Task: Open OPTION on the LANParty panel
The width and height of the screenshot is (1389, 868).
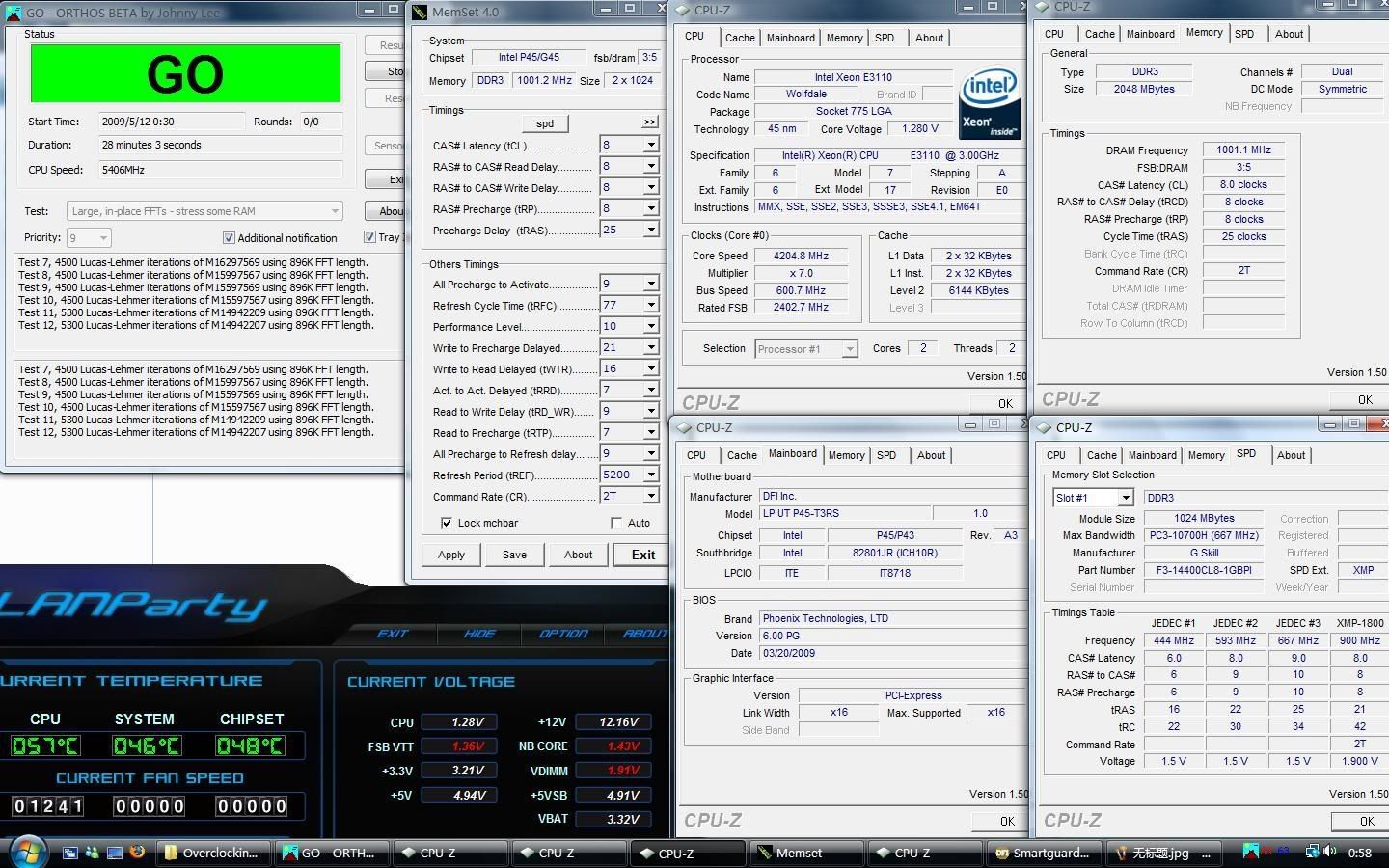Action: tap(563, 634)
